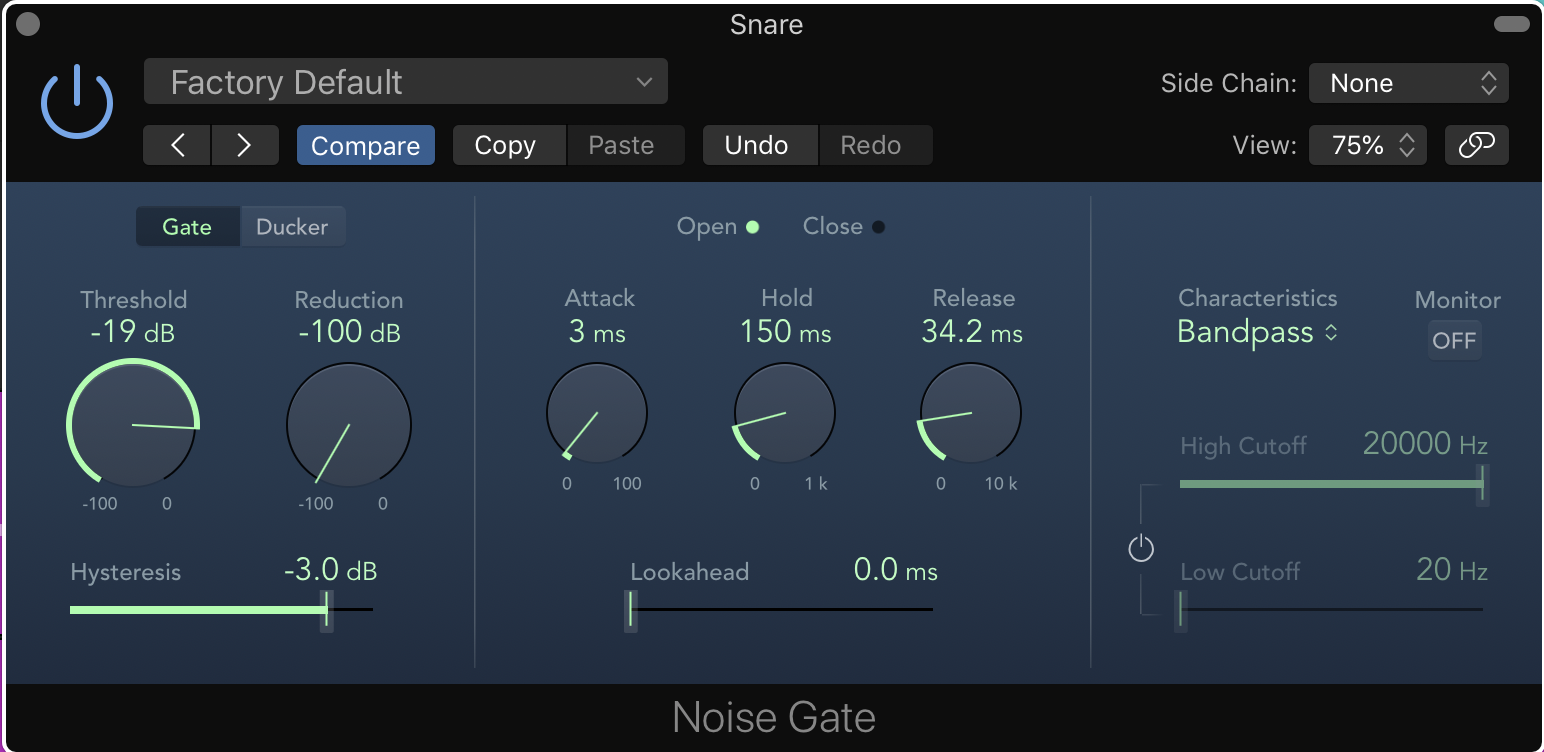Click the 20 Hz Low Cutoff value
The width and height of the screenshot is (1544, 752).
[x=1452, y=570]
